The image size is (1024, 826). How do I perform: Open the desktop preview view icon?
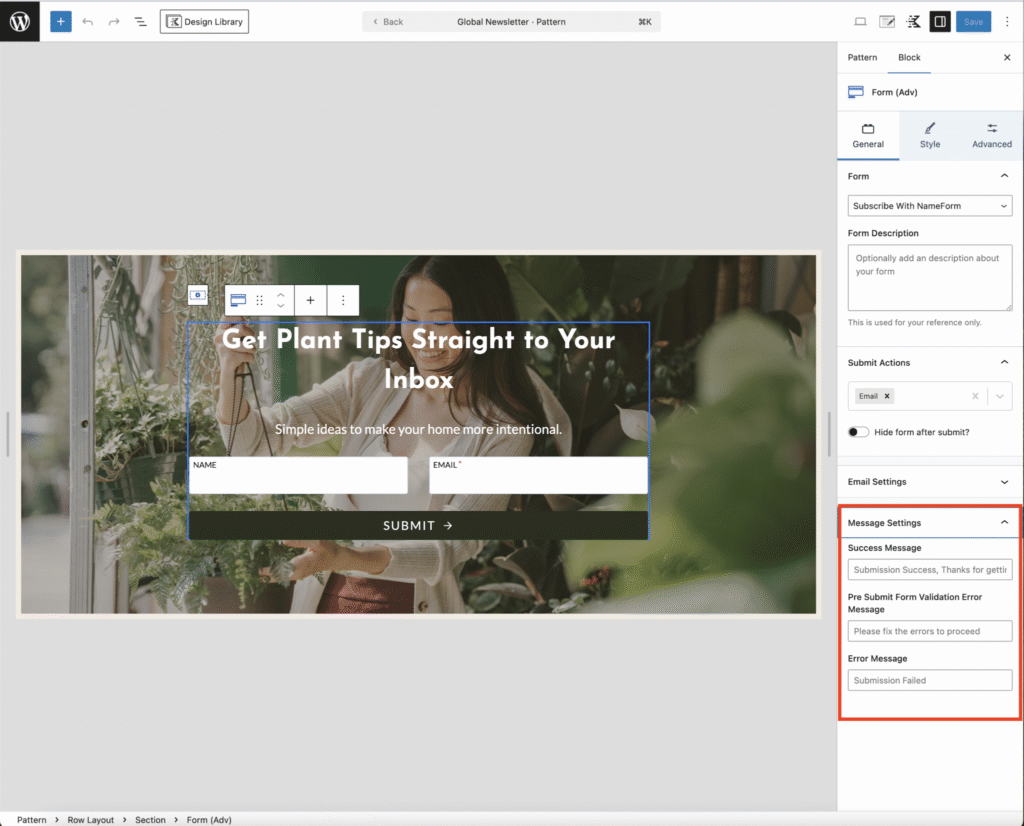(860, 21)
